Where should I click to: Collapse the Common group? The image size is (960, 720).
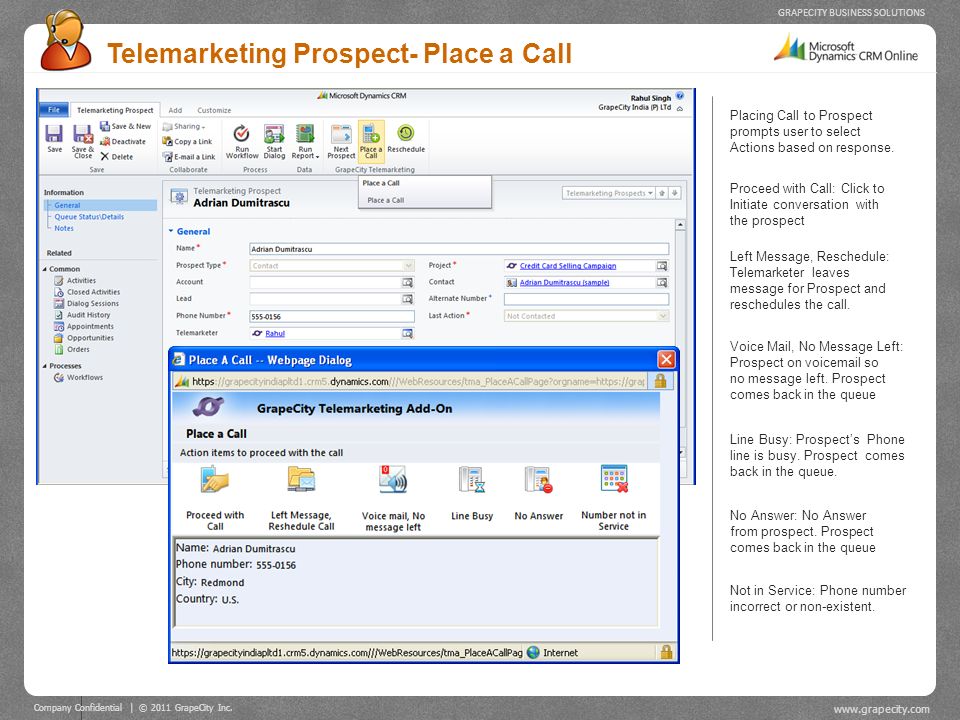pyautogui.click(x=45, y=269)
